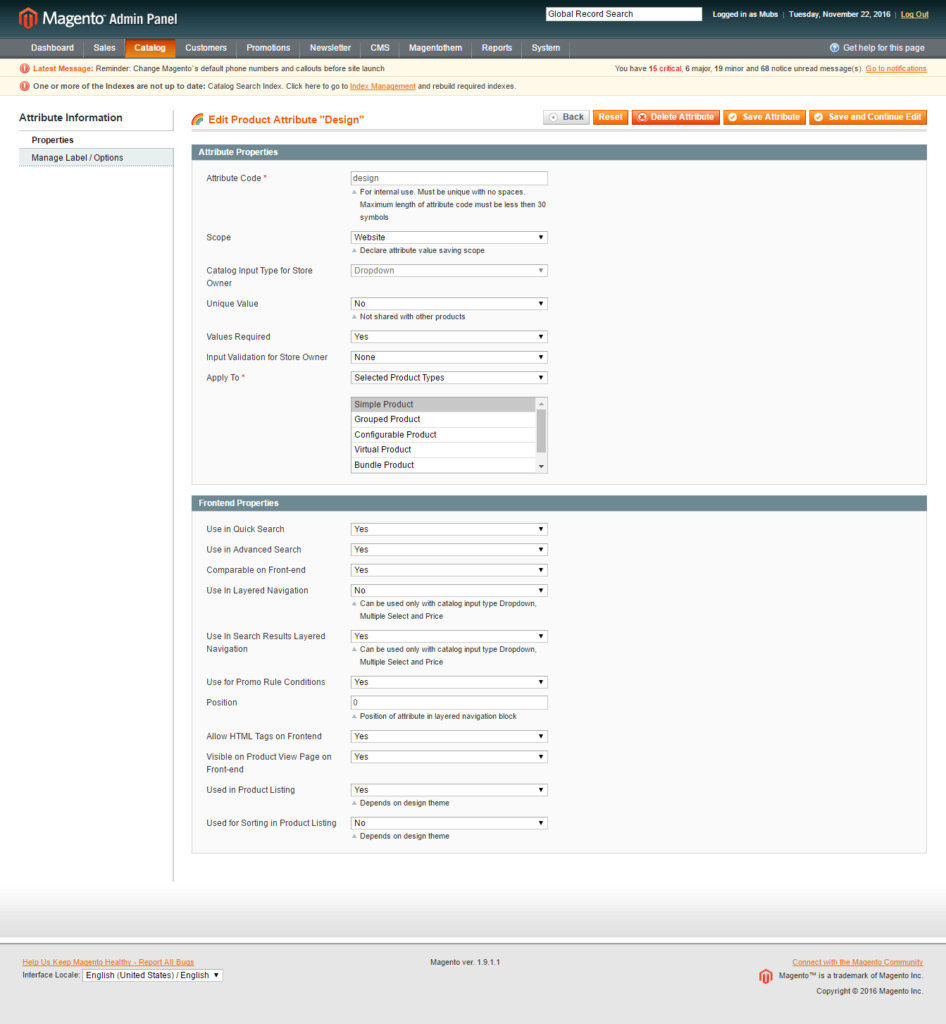The height and width of the screenshot is (1024, 946).
Task: Click the Magento trademark icon in the footer
Action: pyautogui.click(x=765, y=976)
